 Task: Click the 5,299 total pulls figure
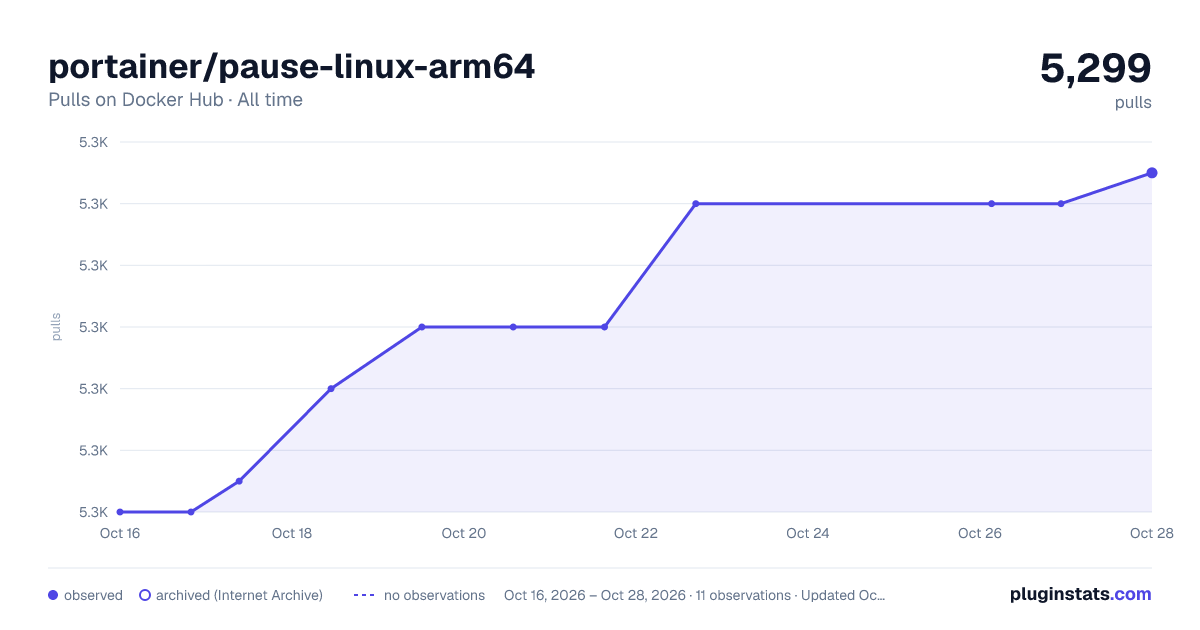coord(1096,68)
